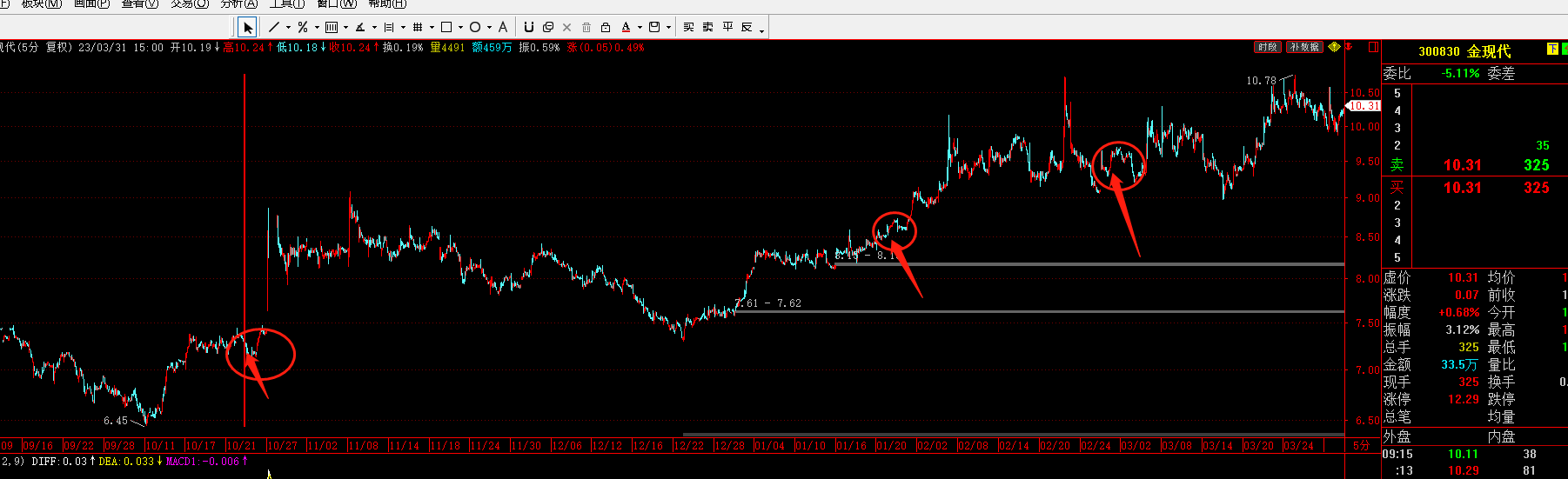Select the circle drawing tool

pos(475,27)
